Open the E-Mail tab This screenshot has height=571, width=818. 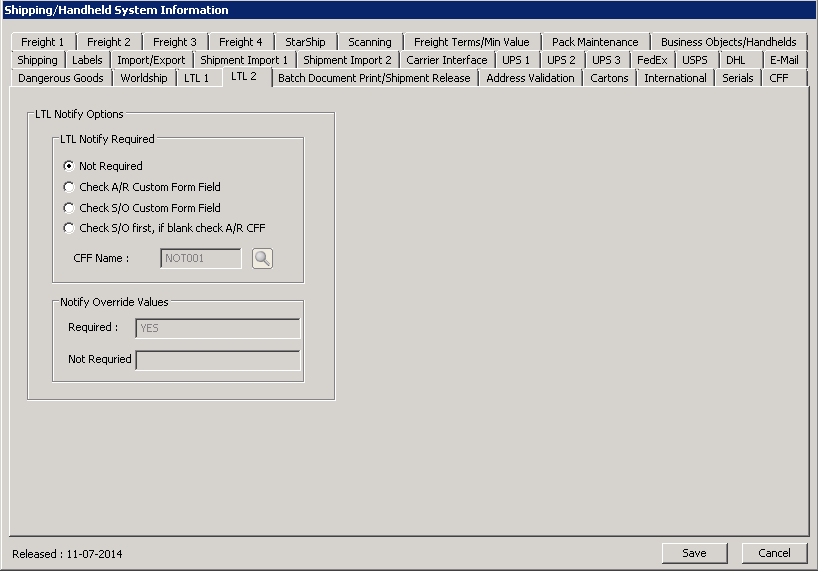pos(784,60)
